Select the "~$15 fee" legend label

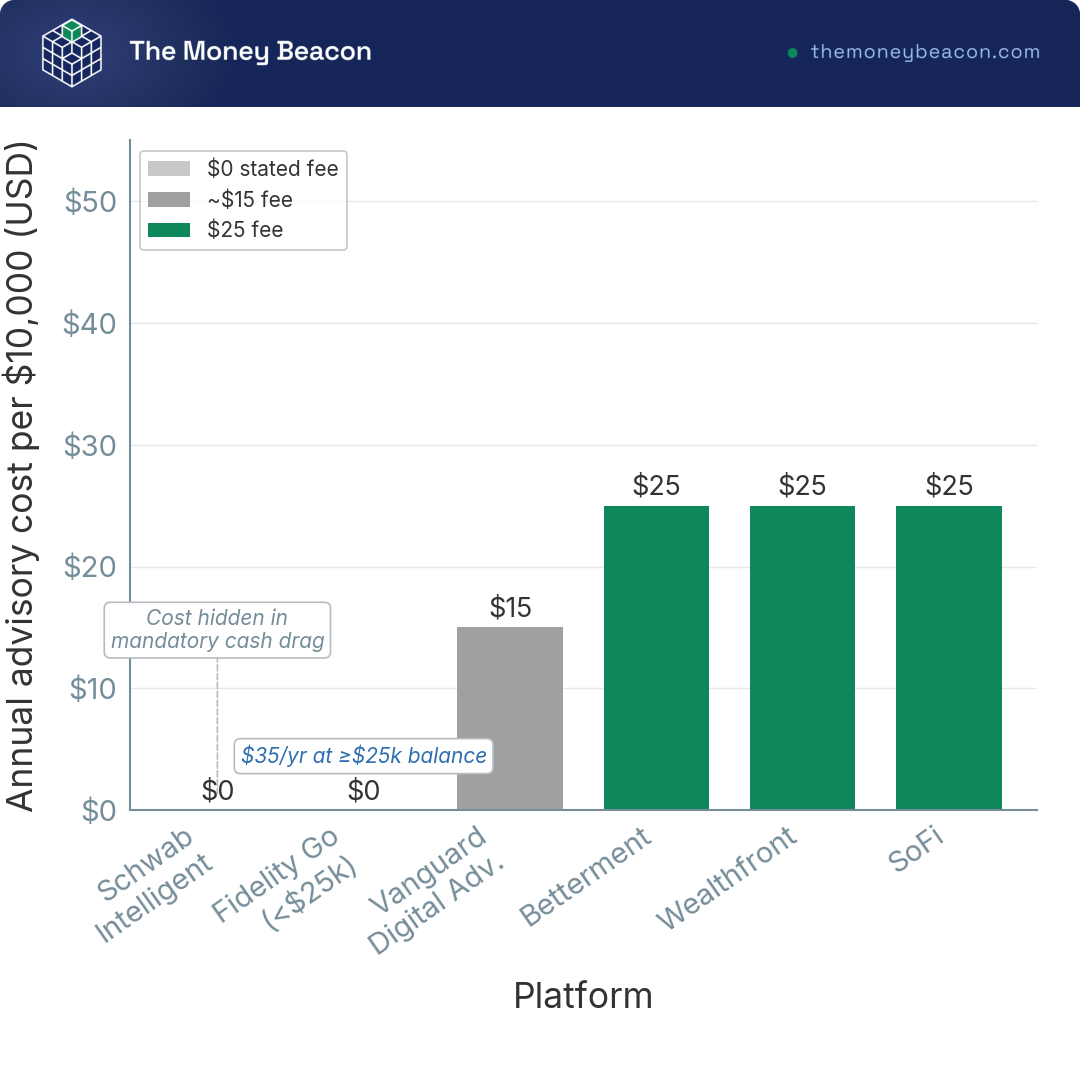coord(250,200)
